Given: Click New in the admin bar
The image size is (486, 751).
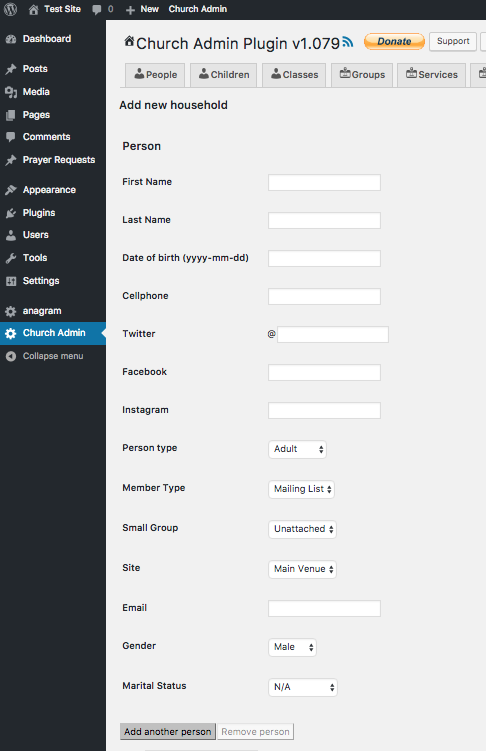Looking at the screenshot, I should (x=149, y=9).
